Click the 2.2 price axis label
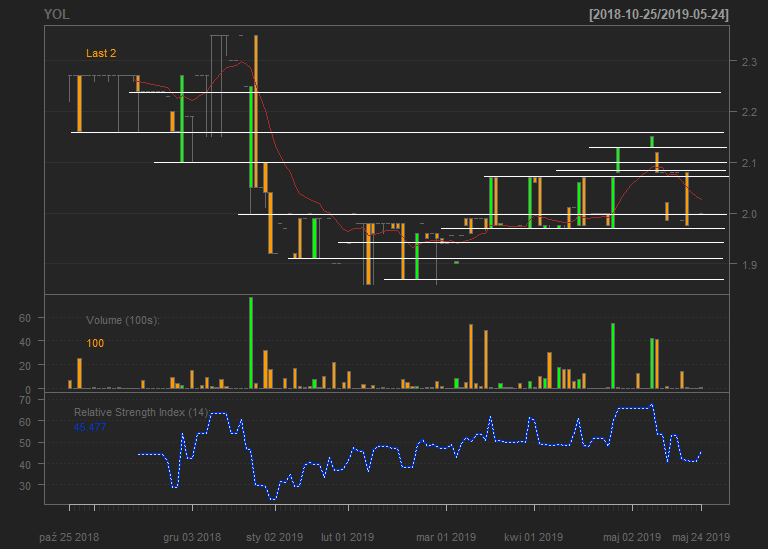Image resolution: width=768 pixels, height=549 pixels. click(x=749, y=112)
